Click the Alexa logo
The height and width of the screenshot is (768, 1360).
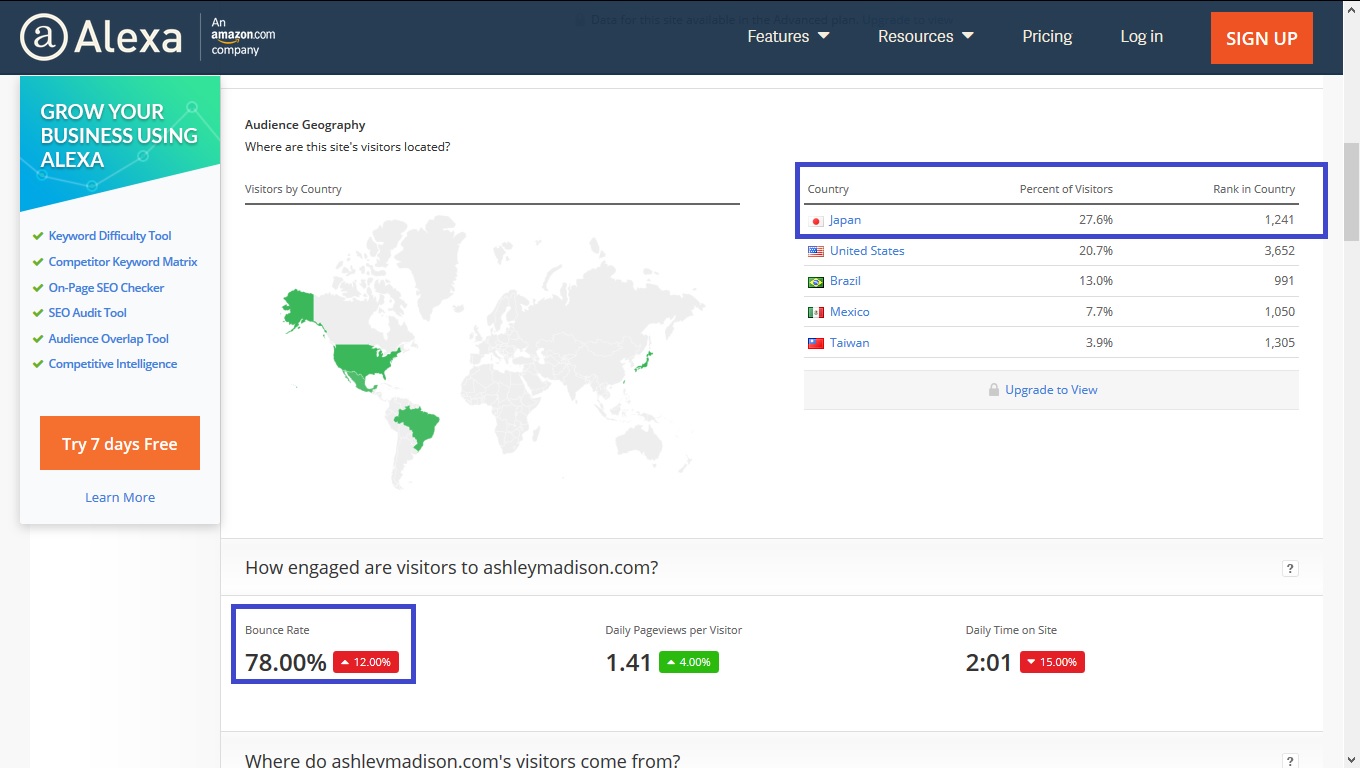click(x=101, y=38)
